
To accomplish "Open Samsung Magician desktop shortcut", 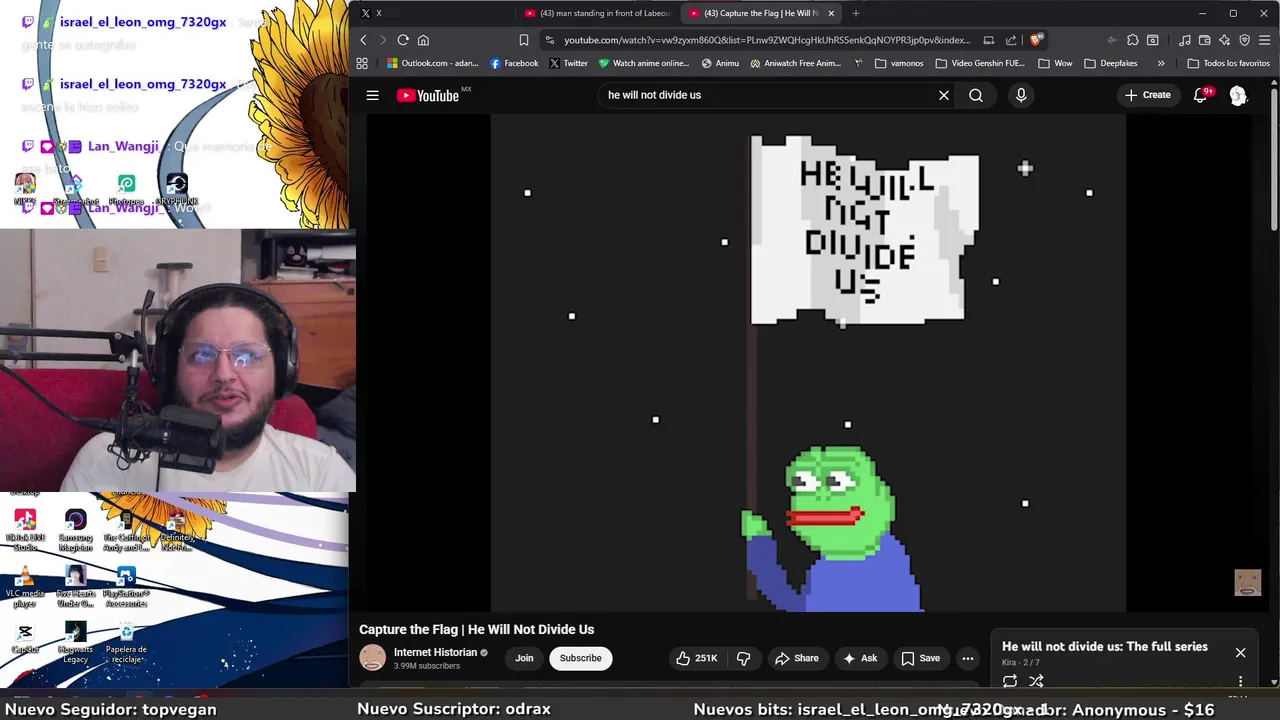I will [75, 531].
